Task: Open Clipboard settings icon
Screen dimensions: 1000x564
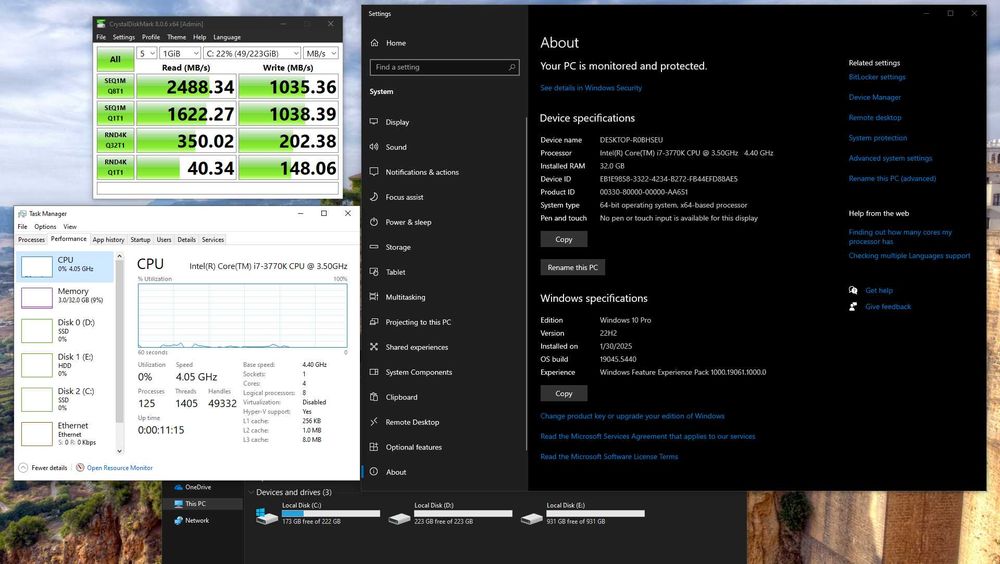Action: (x=374, y=397)
